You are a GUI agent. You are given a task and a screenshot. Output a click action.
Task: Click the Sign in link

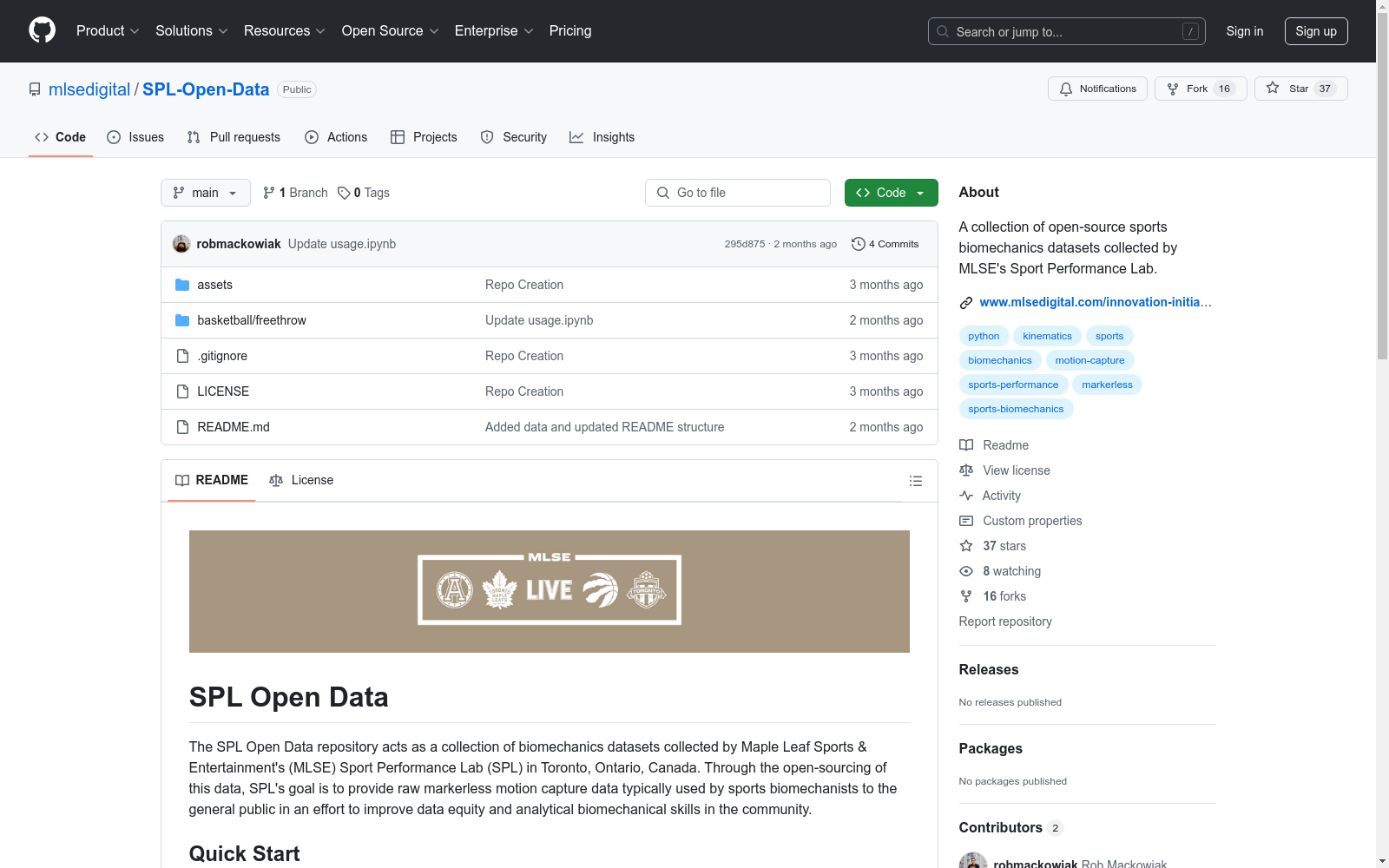pos(1245,31)
